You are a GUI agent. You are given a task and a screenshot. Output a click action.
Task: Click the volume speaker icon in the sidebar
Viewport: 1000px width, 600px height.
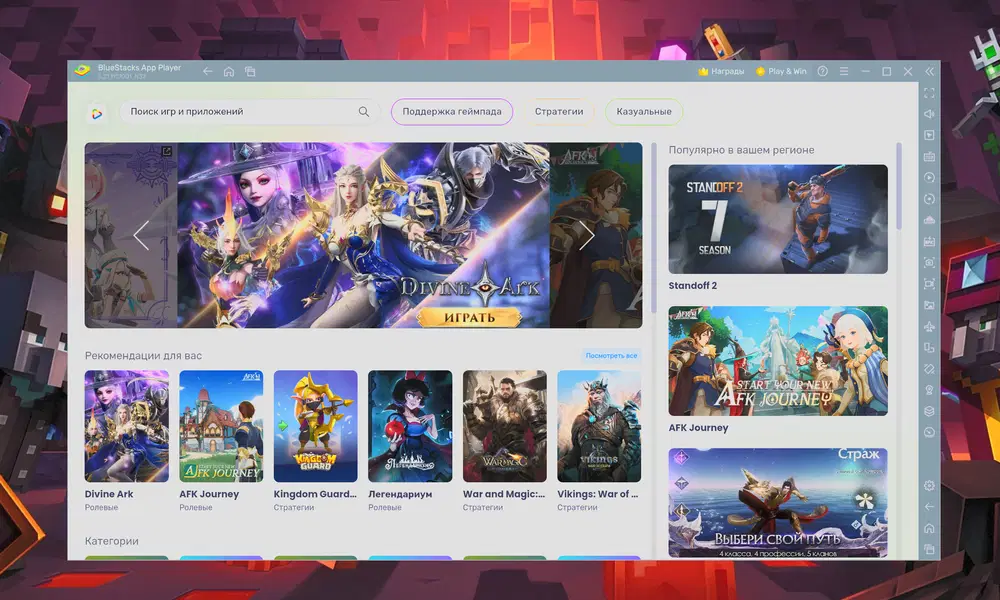[929, 113]
